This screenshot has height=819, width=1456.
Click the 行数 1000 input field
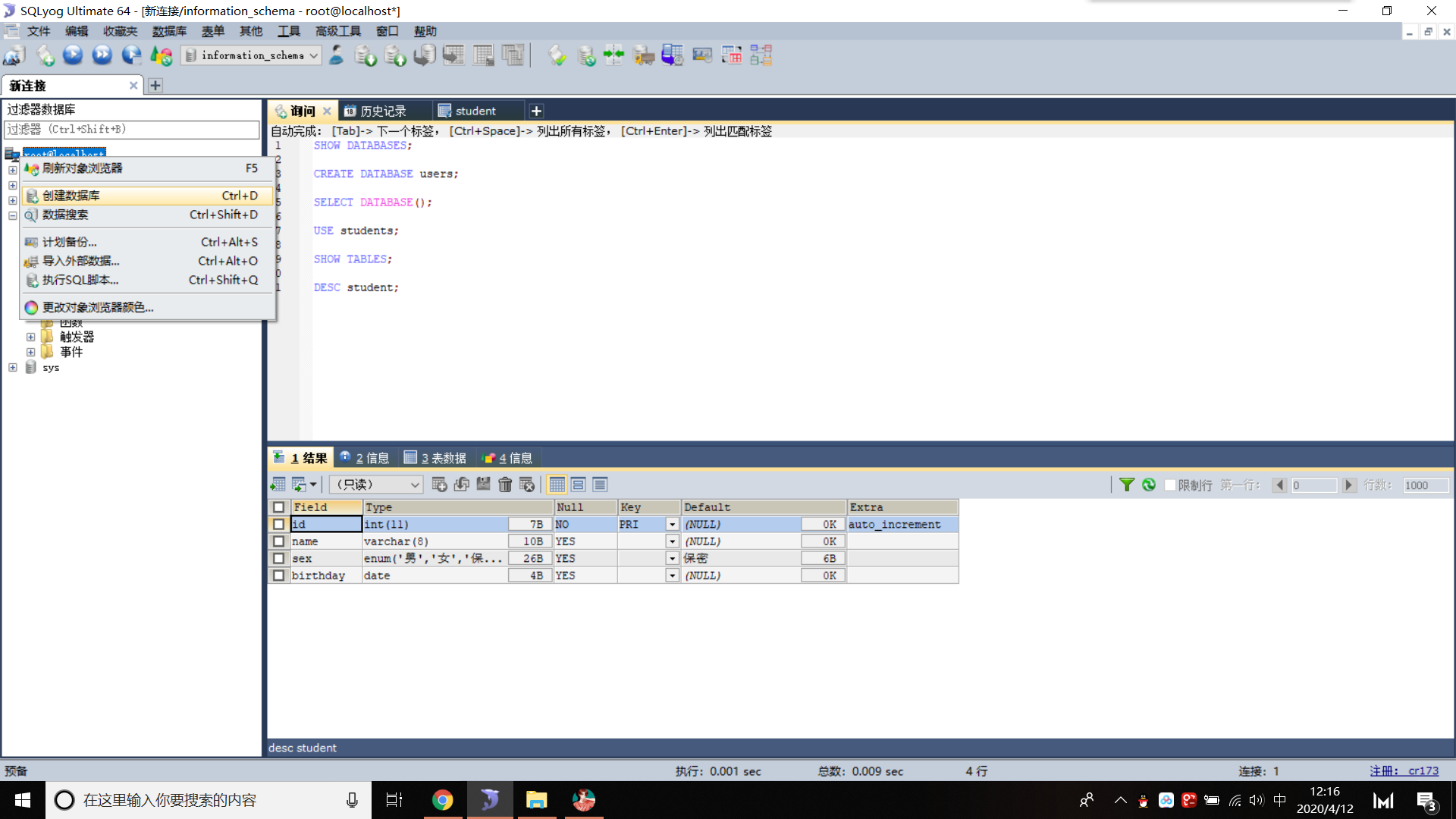click(1424, 485)
